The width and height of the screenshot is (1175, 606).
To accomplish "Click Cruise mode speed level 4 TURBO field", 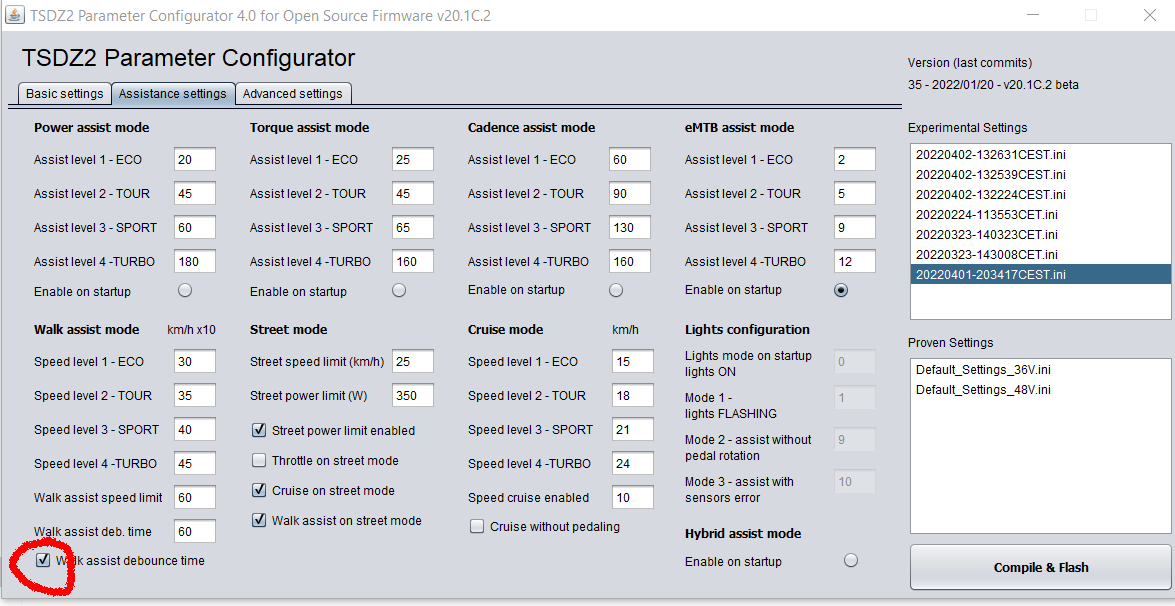I will (632, 463).
